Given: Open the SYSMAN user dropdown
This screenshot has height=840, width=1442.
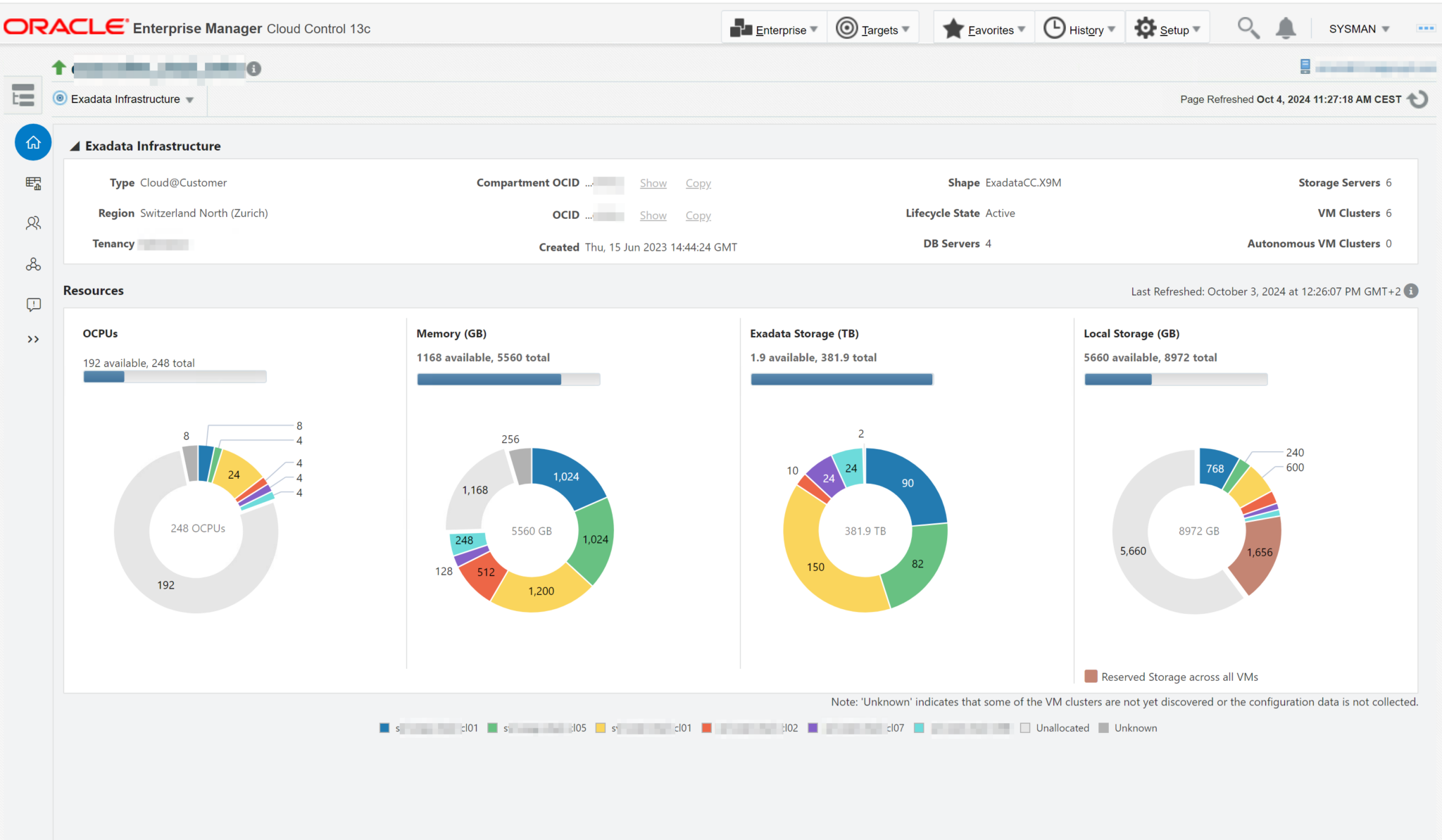Looking at the screenshot, I should click(x=1359, y=29).
